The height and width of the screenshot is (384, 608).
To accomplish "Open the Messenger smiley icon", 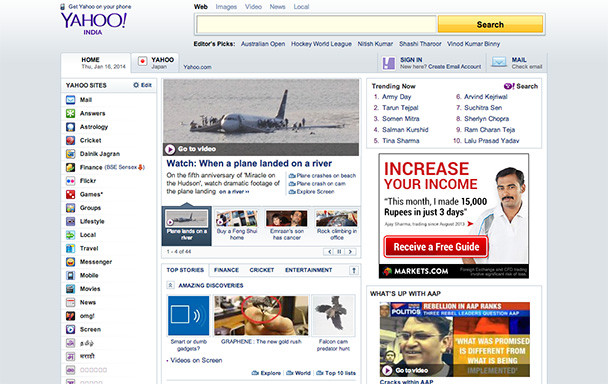I will (x=70, y=262).
